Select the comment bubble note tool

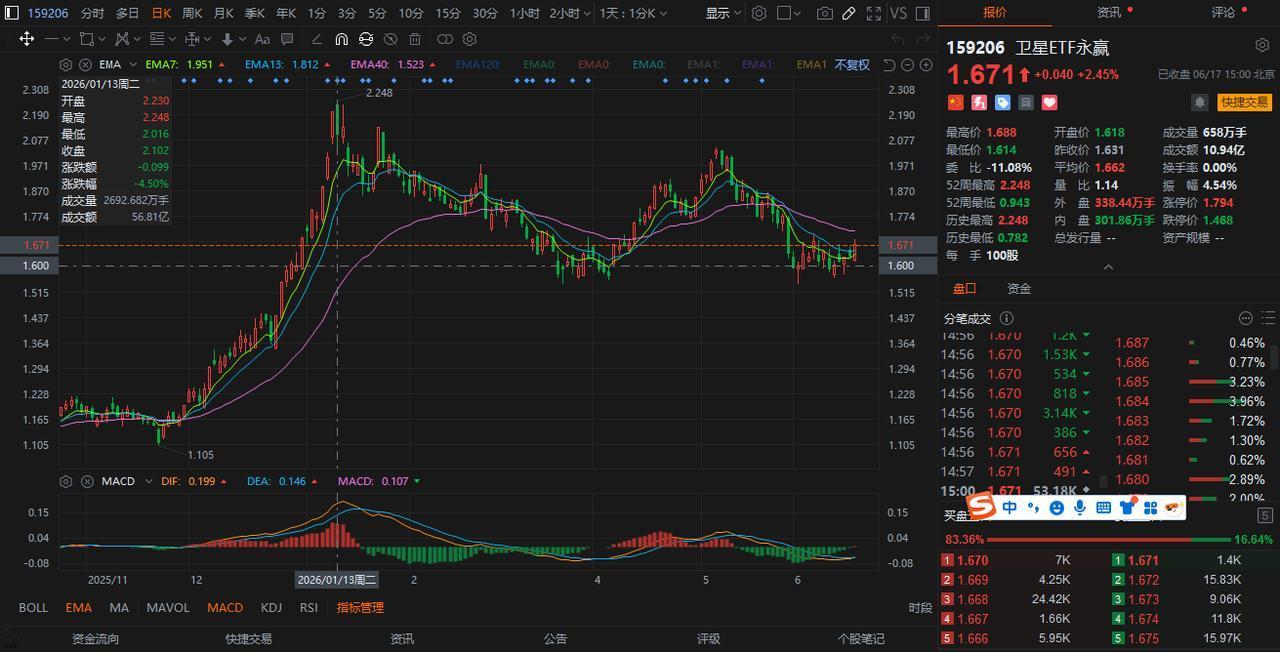287,39
